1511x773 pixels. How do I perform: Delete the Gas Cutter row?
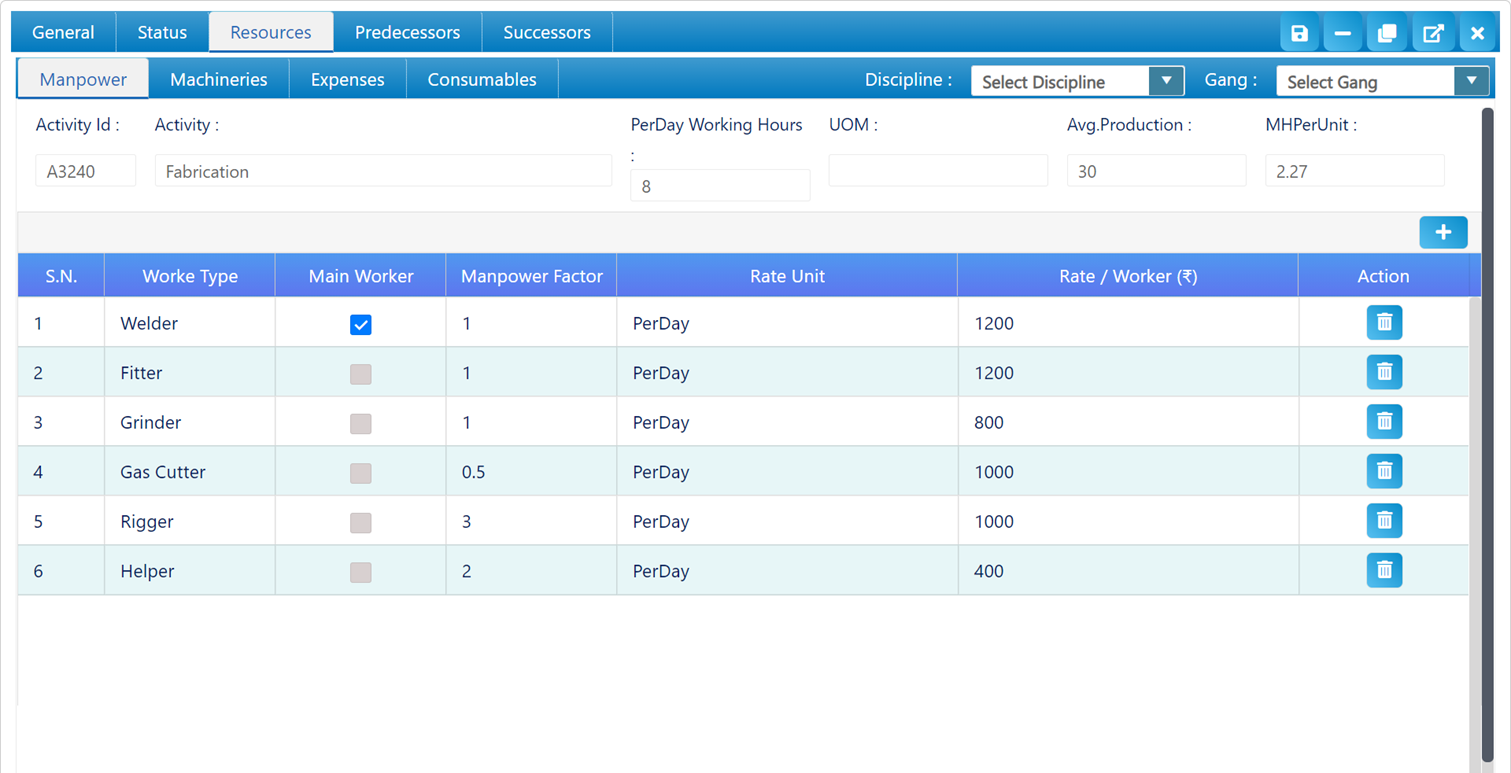[1384, 471]
